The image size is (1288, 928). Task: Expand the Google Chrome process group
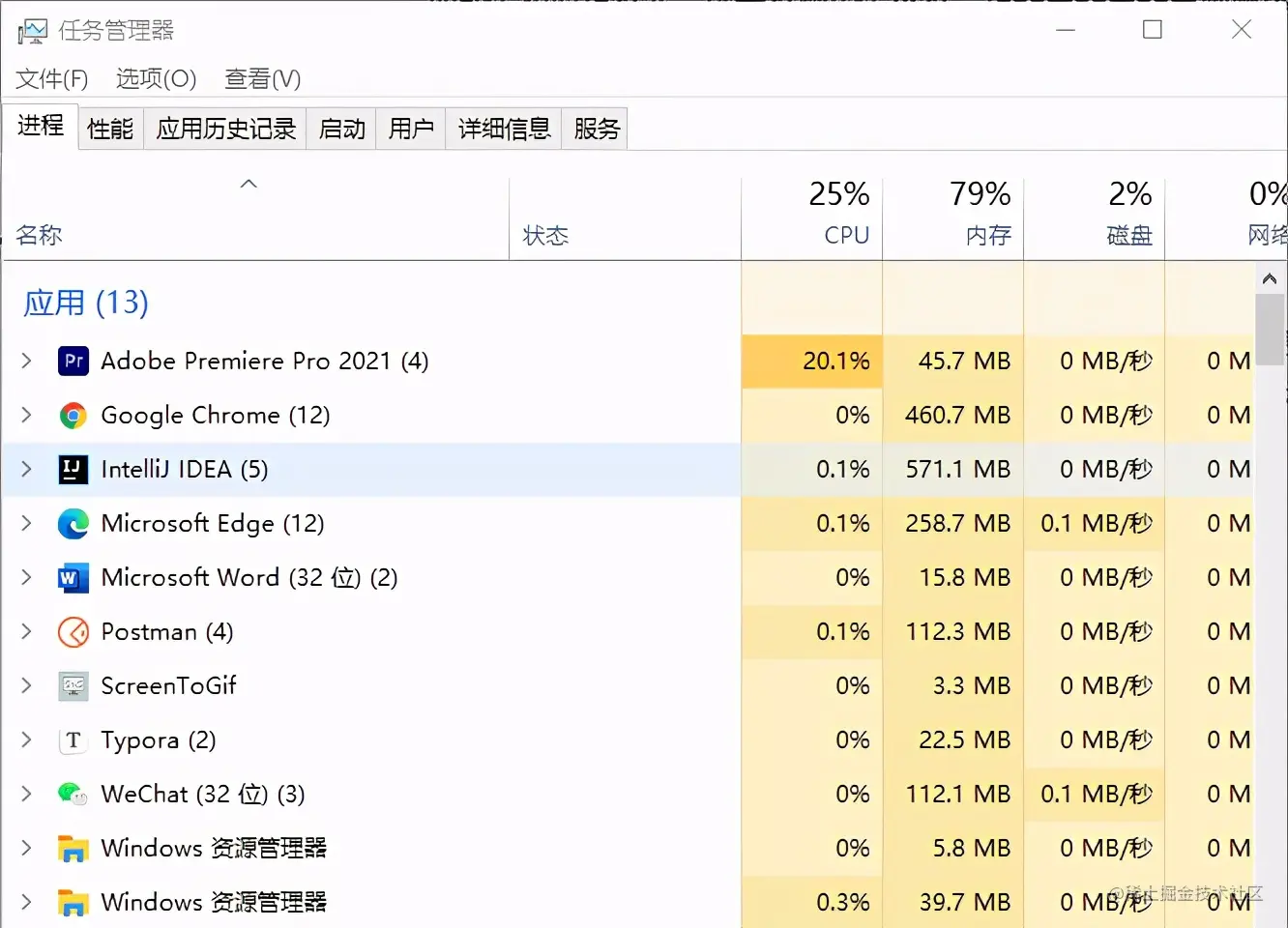point(27,415)
